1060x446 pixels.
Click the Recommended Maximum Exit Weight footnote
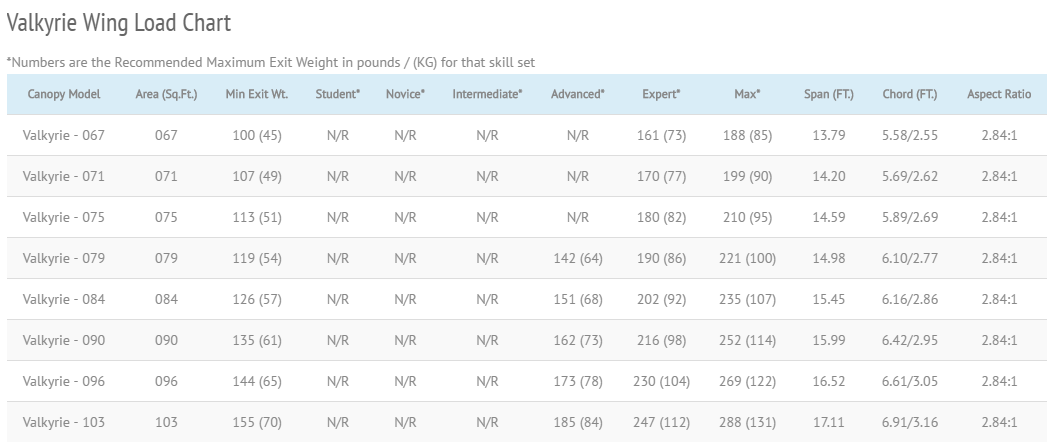pyautogui.click(x=270, y=62)
